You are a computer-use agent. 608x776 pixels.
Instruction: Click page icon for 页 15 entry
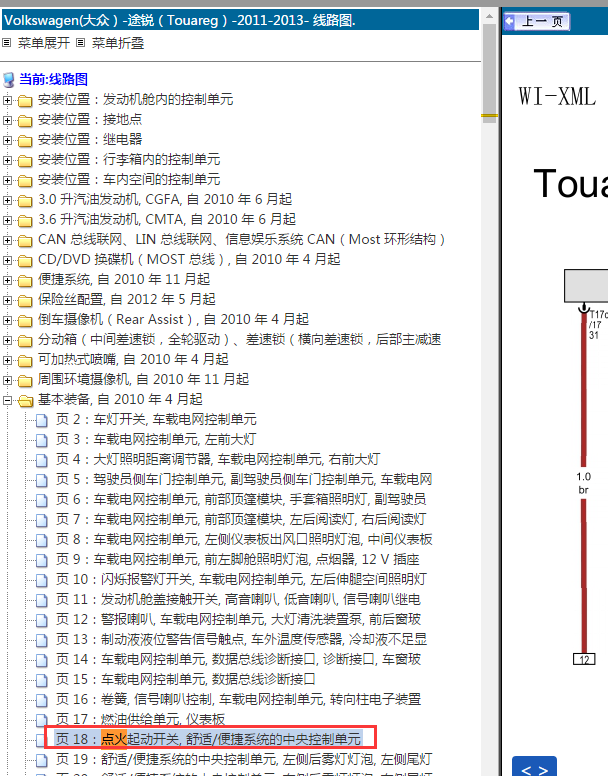click(x=42, y=680)
